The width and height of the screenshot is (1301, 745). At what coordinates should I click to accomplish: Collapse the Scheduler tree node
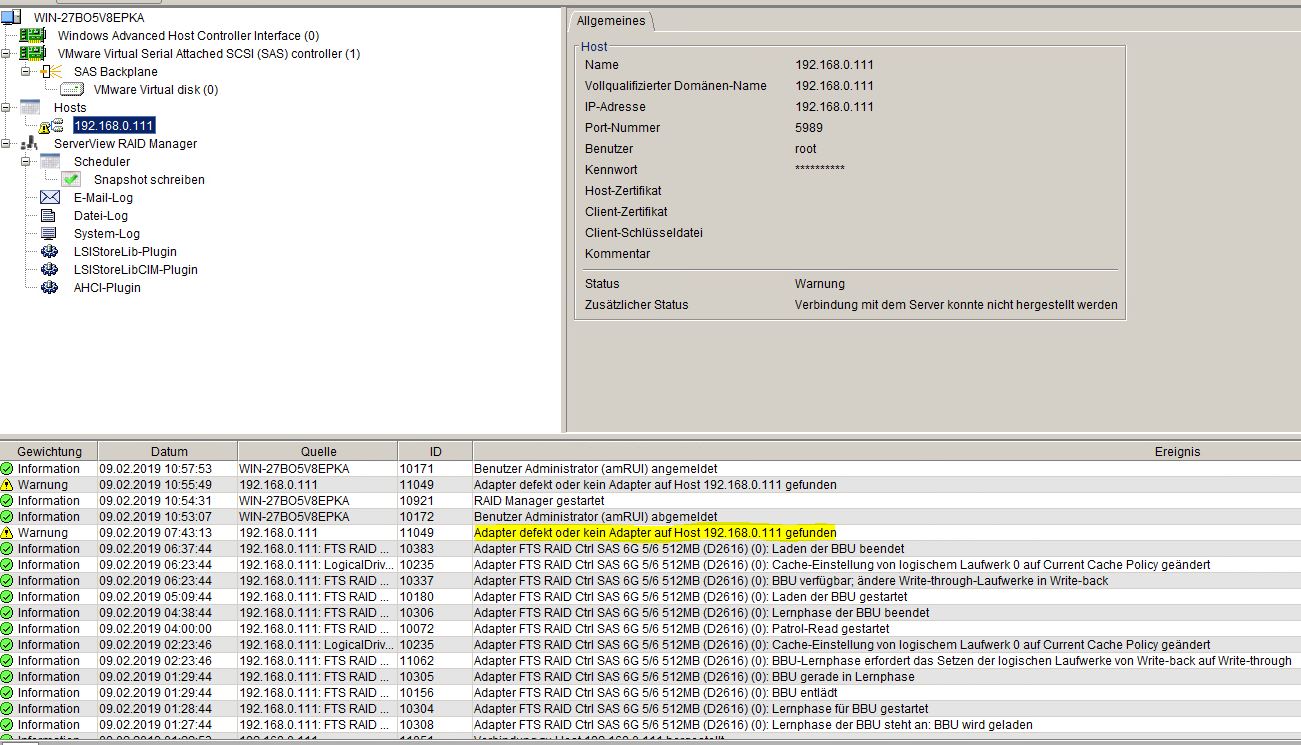[25, 162]
